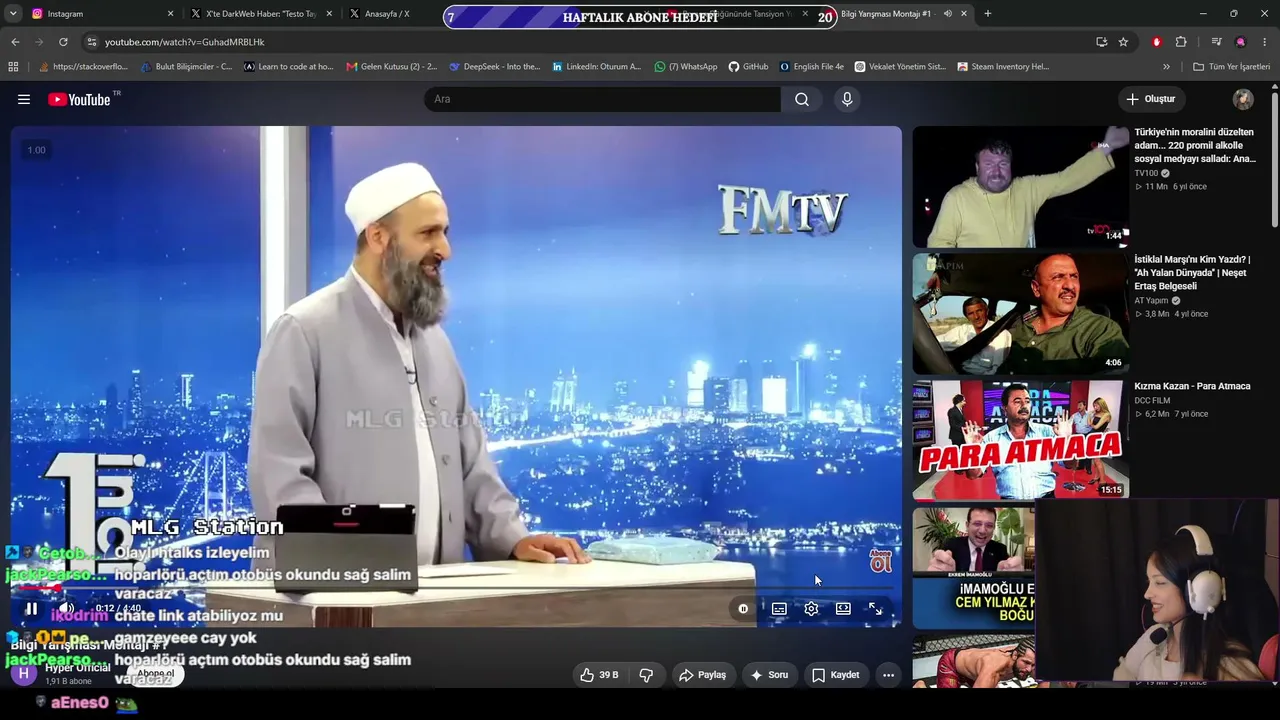Open the Tüm Yer İşaretleri folder

point(1231,67)
